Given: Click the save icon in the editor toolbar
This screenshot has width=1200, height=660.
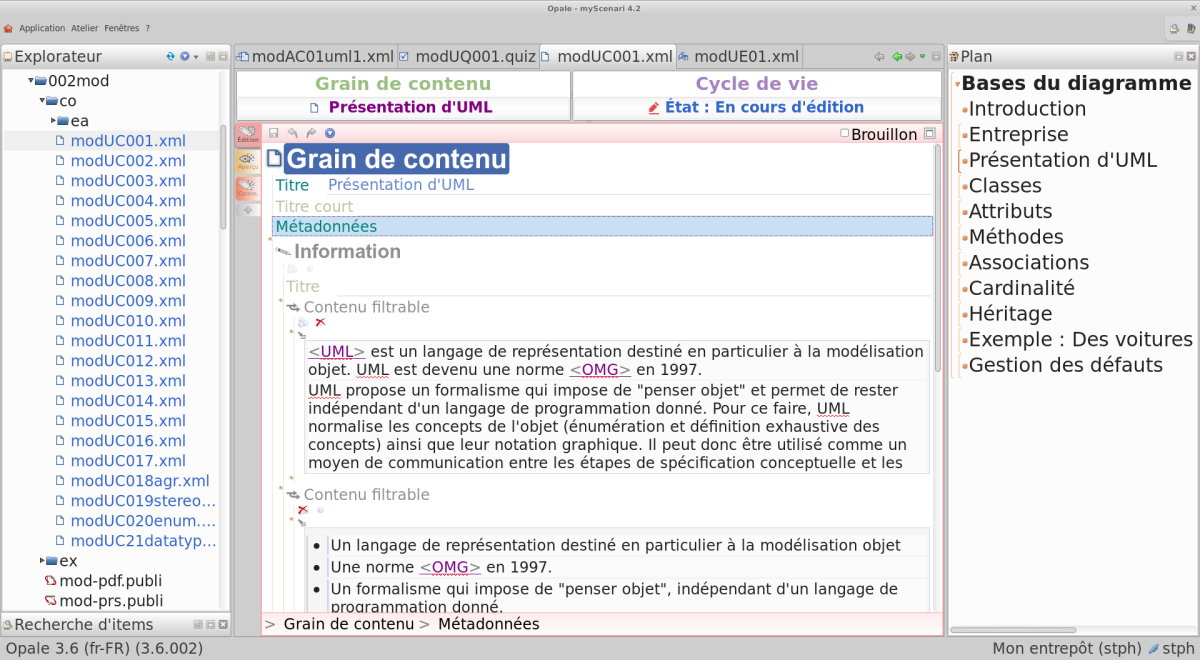Looking at the screenshot, I should (273, 133).
